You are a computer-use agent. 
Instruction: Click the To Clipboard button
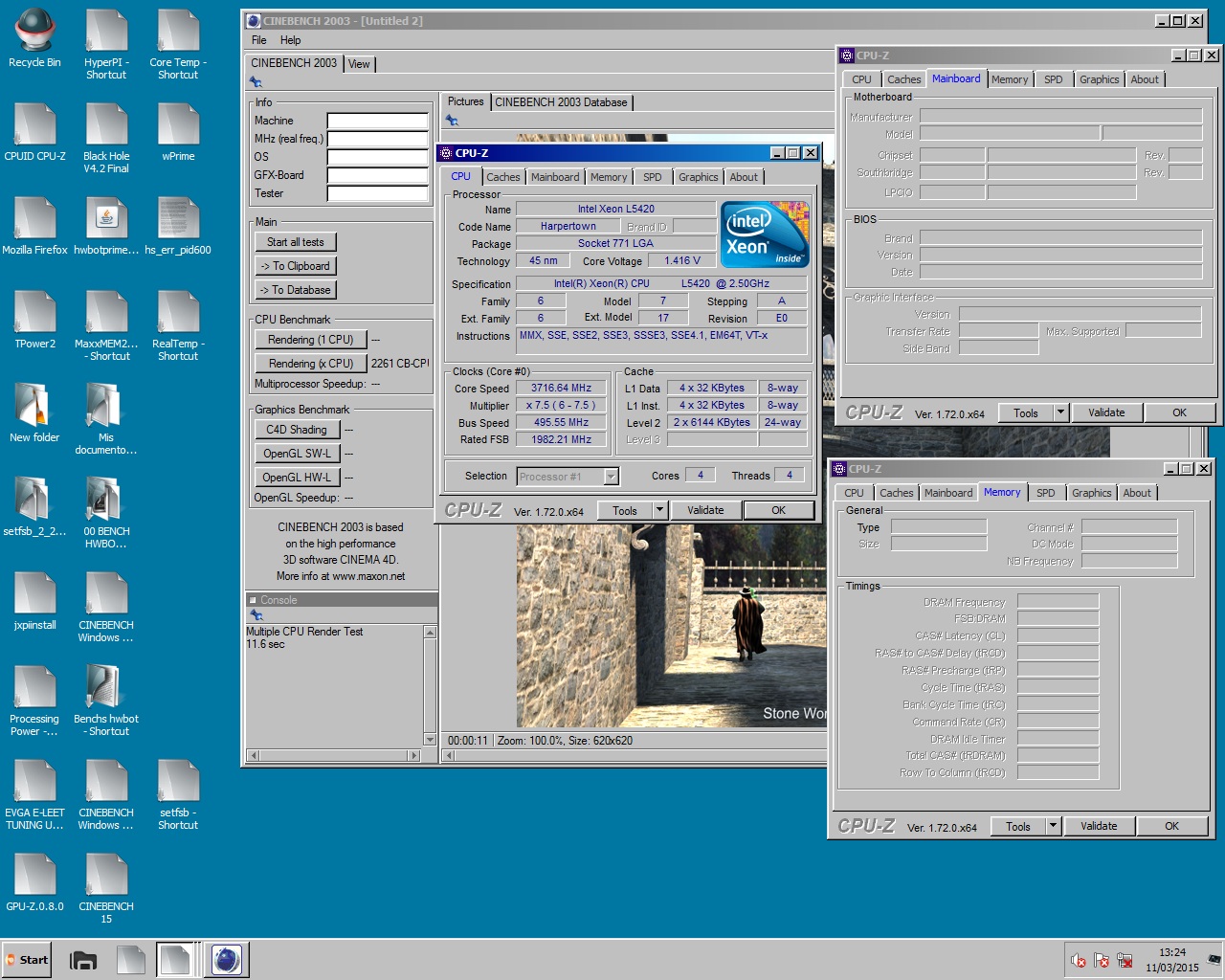click(x=296, y=266)
